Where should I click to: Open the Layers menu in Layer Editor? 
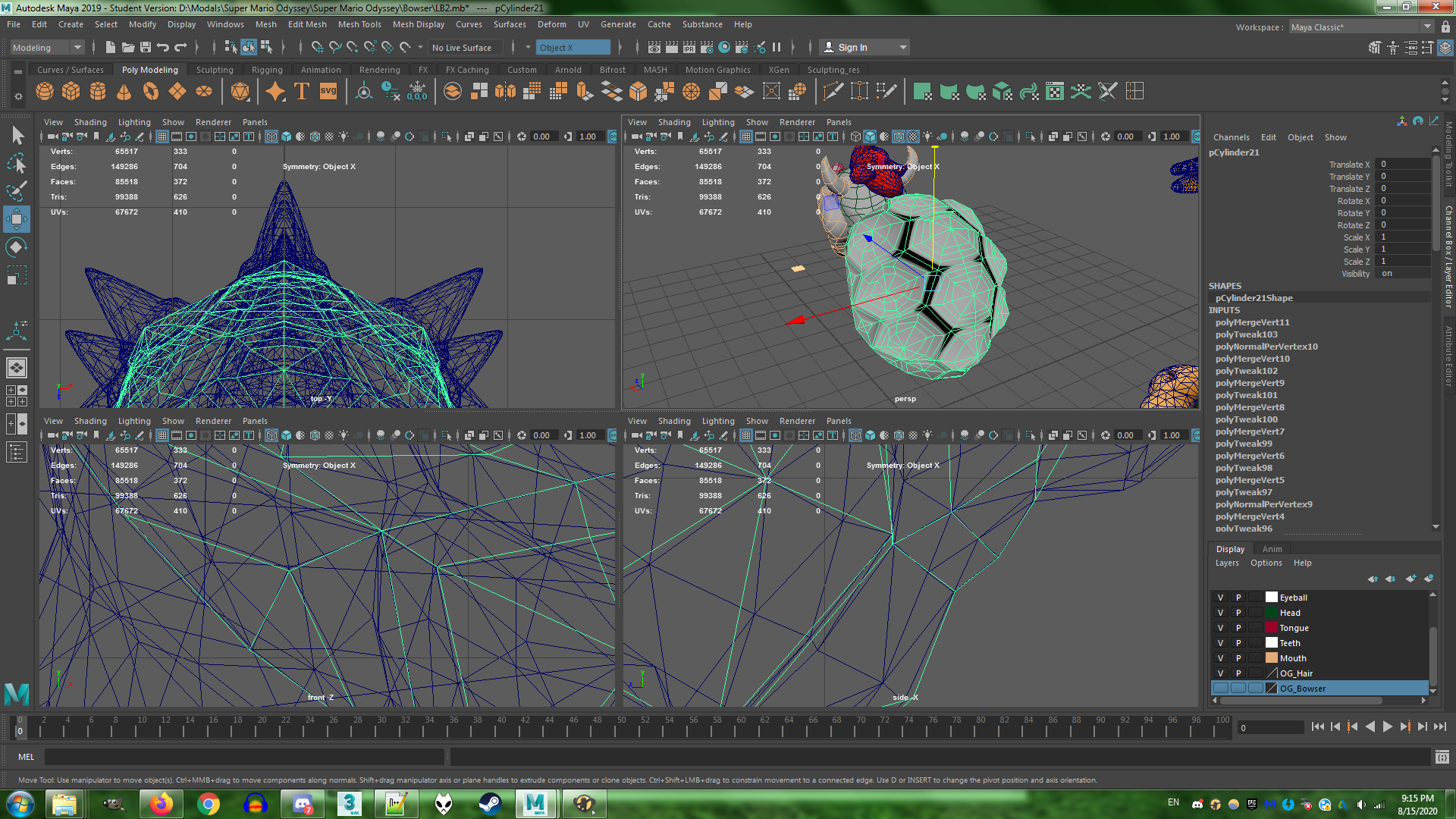point(1226,563)
